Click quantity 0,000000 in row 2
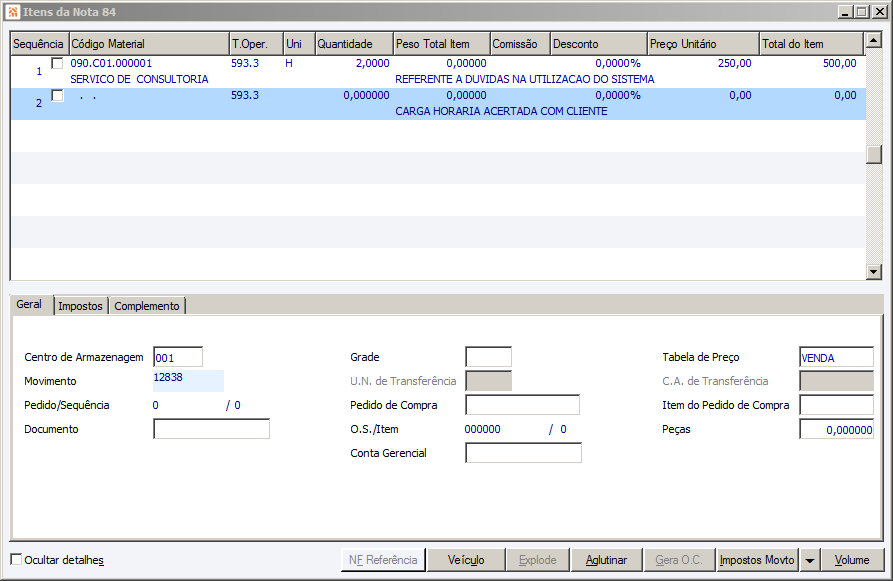This screenshot has height=581, width=893. (366, 95)
